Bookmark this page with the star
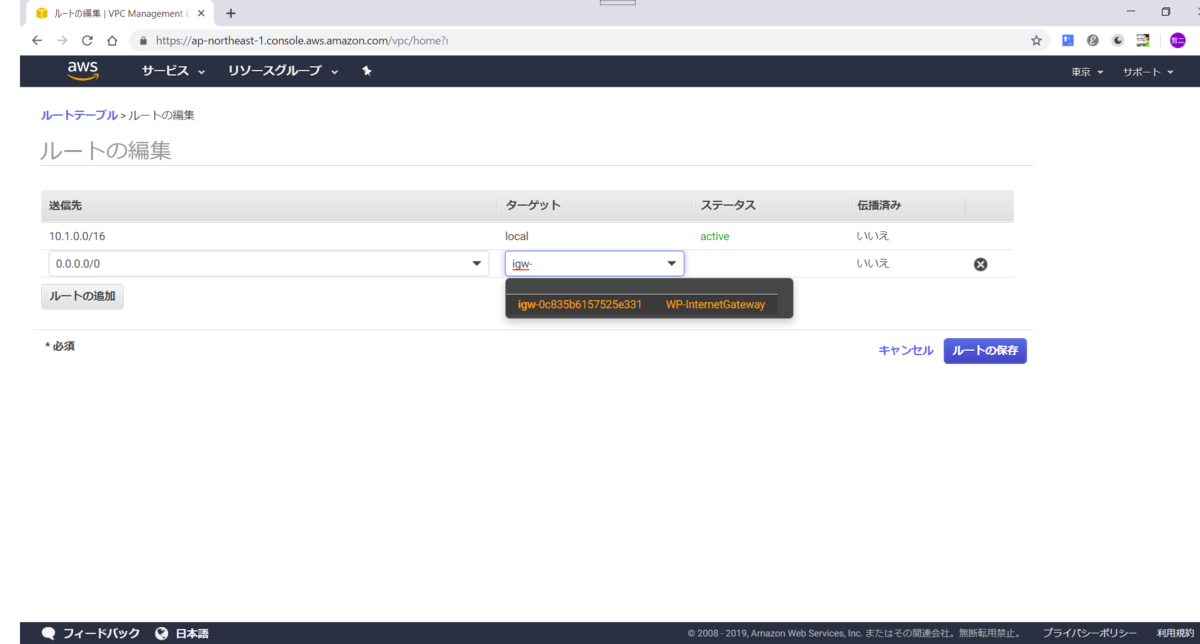 coord(1036,41)
